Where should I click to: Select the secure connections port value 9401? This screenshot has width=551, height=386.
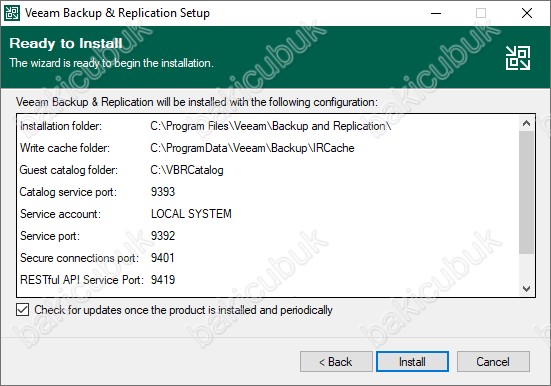(x=162, y=258)
